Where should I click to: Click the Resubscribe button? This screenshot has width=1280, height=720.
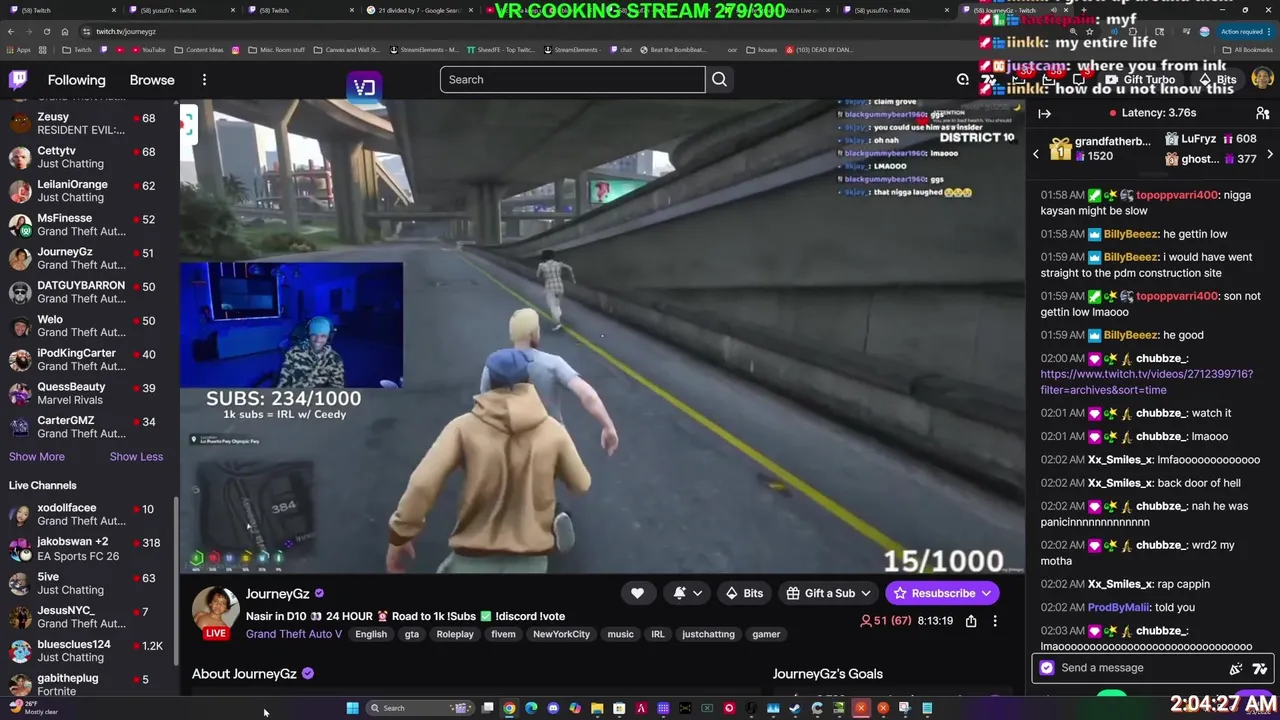942,593
